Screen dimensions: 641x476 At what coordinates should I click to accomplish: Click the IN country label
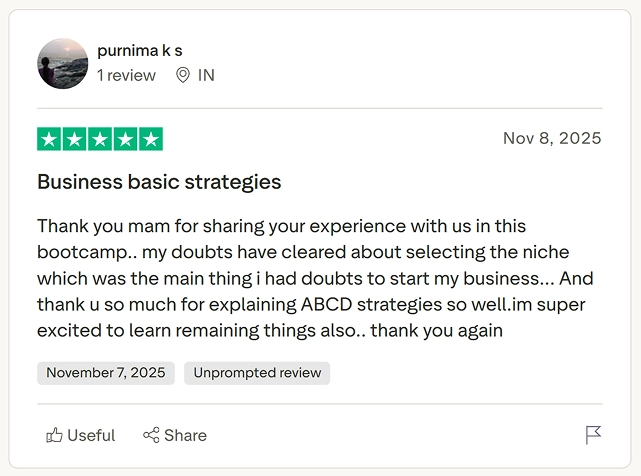click(x=206, y=75)
